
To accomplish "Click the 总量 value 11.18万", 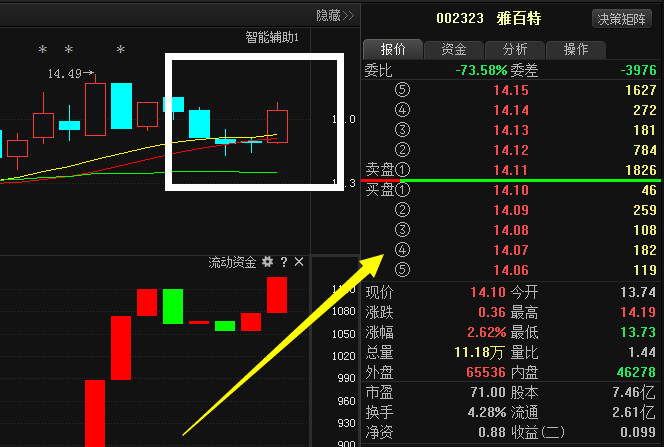I will click(479, 352).
